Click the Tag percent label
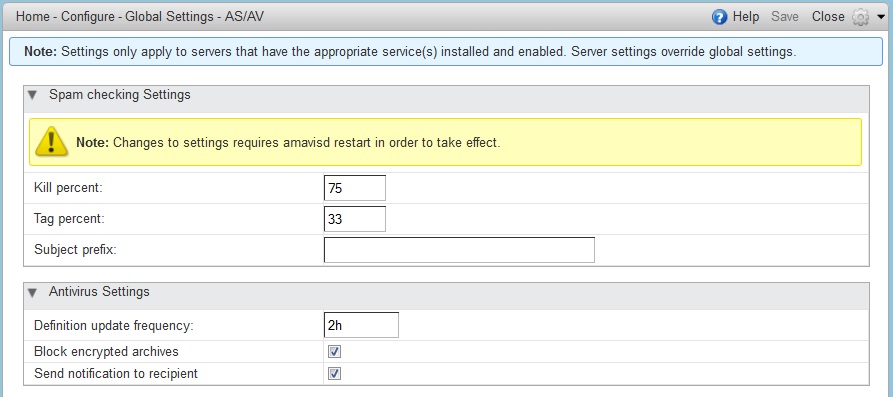The image size is (893, 397). (x=69, y=219)
